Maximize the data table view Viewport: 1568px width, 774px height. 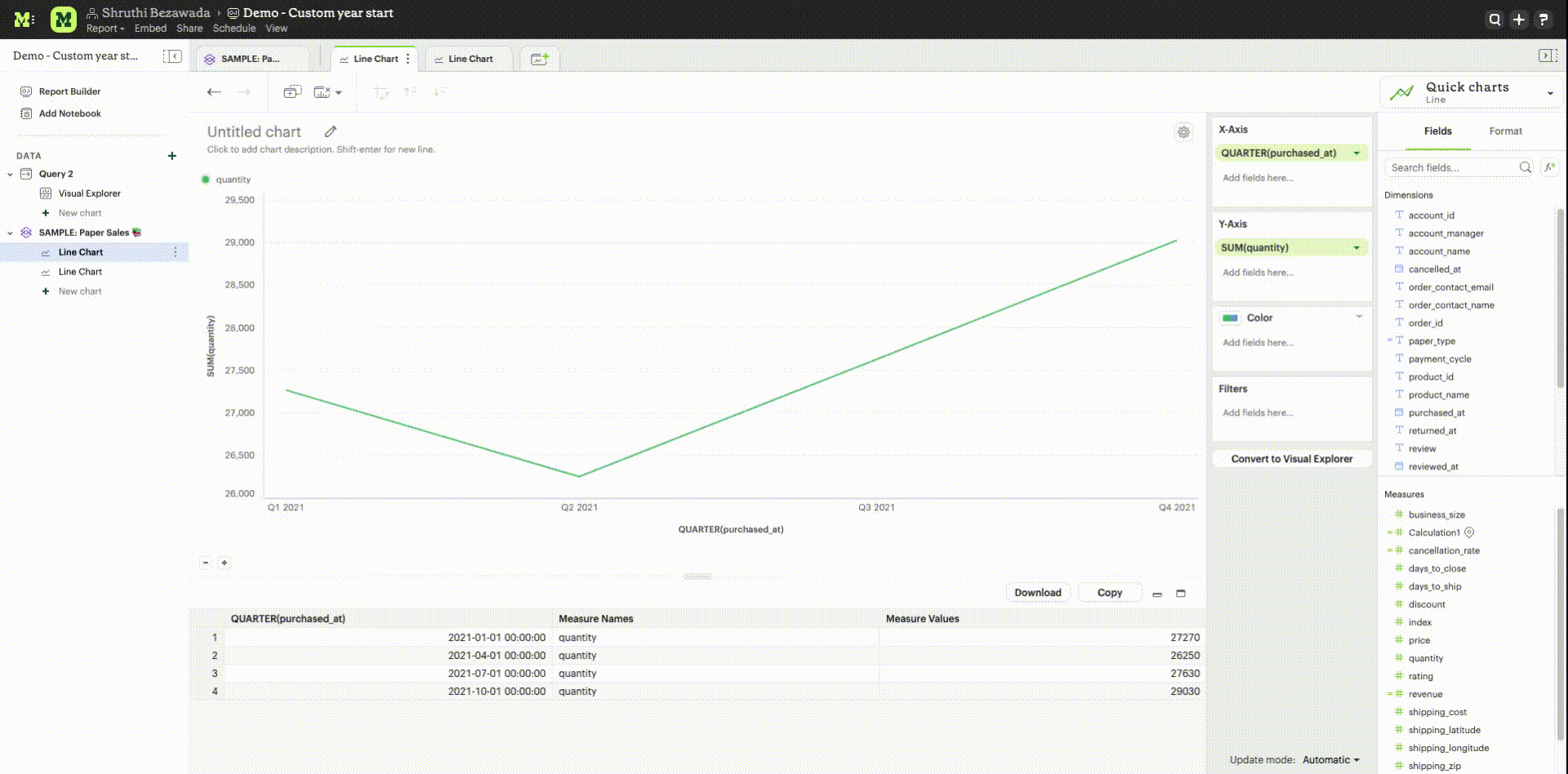coord(1180,594)
